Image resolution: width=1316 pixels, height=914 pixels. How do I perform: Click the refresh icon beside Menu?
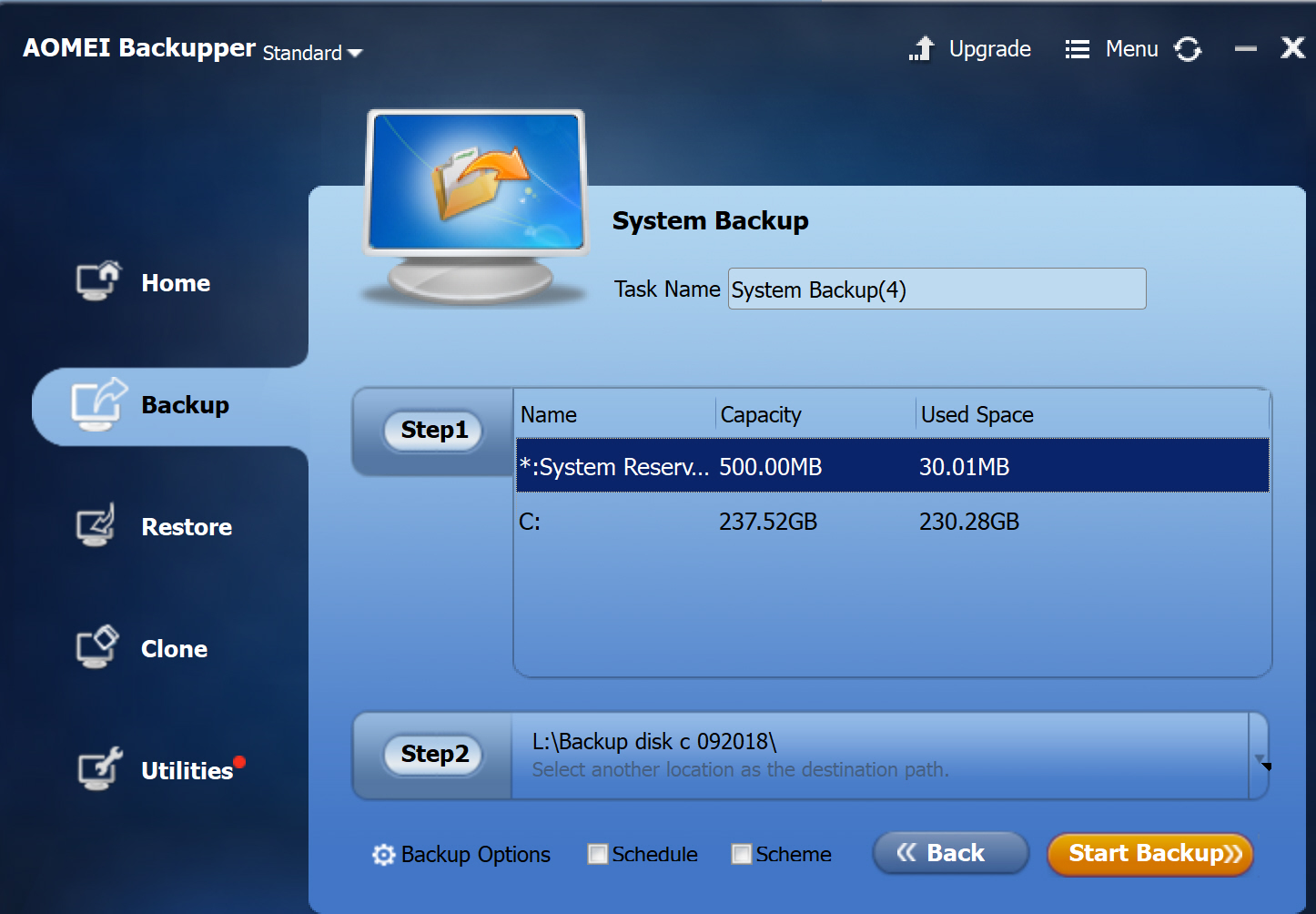(1188, 49)
